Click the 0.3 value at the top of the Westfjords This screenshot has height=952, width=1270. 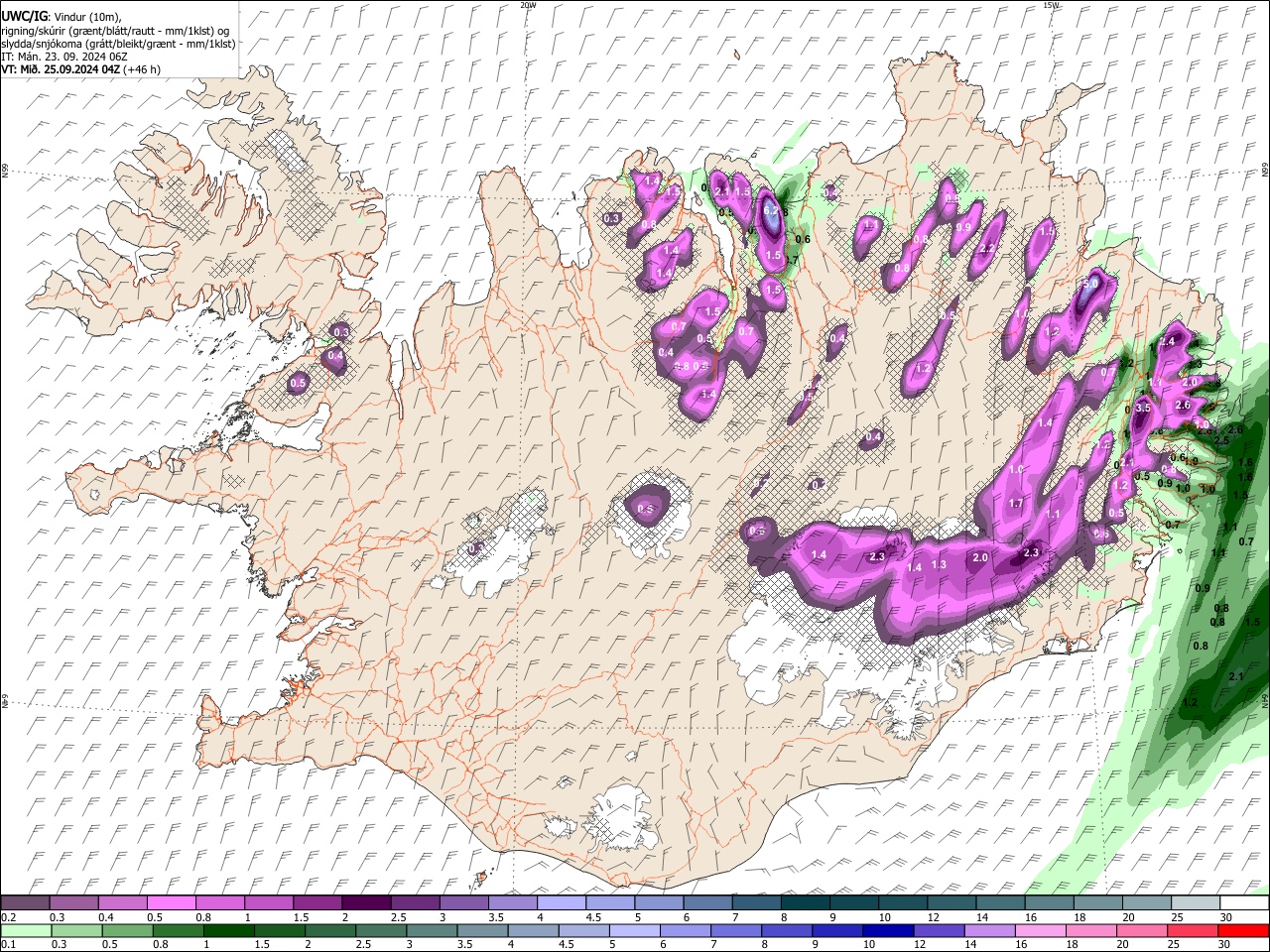pos(341,331)
